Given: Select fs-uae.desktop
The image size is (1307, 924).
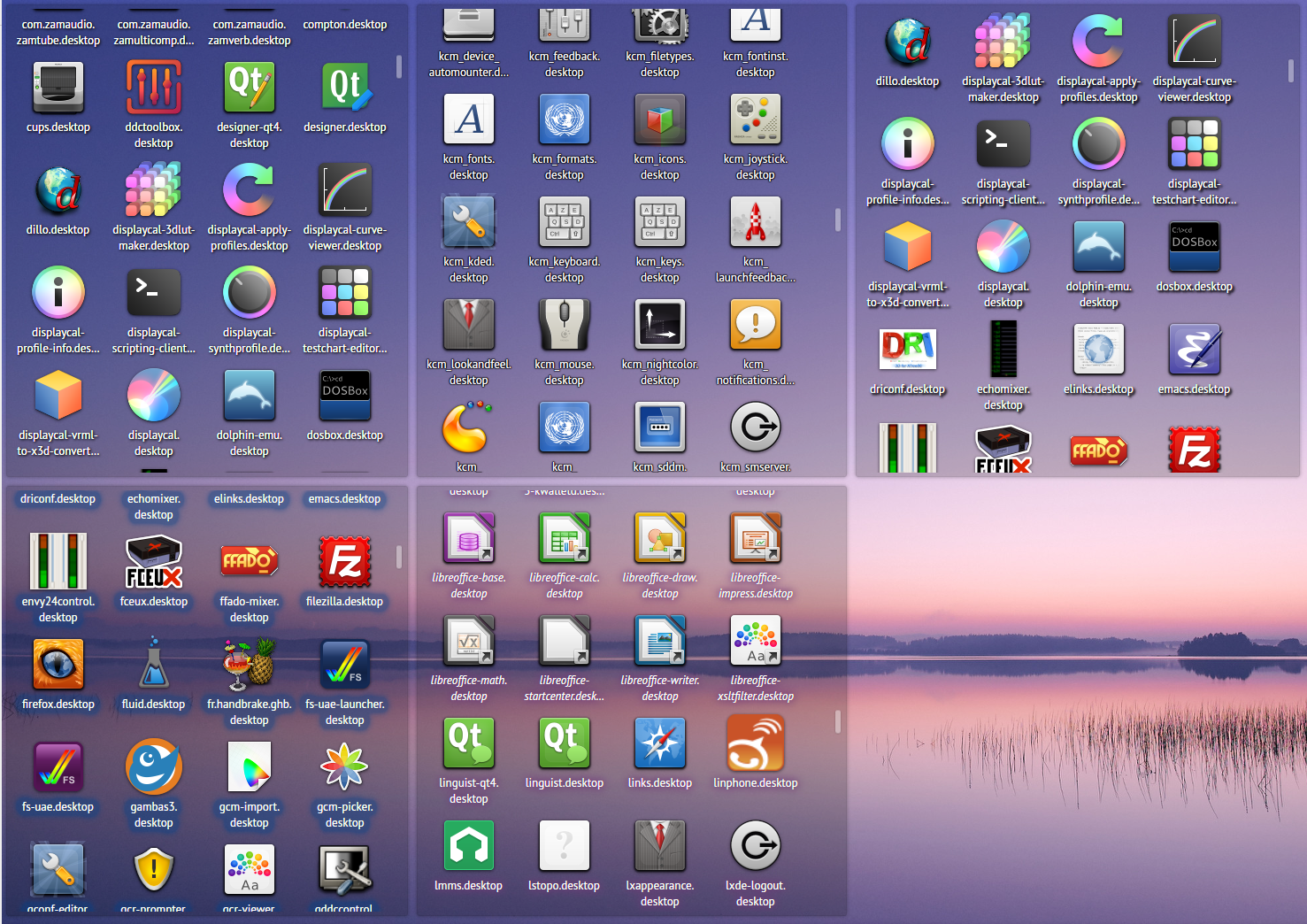Looking at the screenshot, I should point(58,767).
